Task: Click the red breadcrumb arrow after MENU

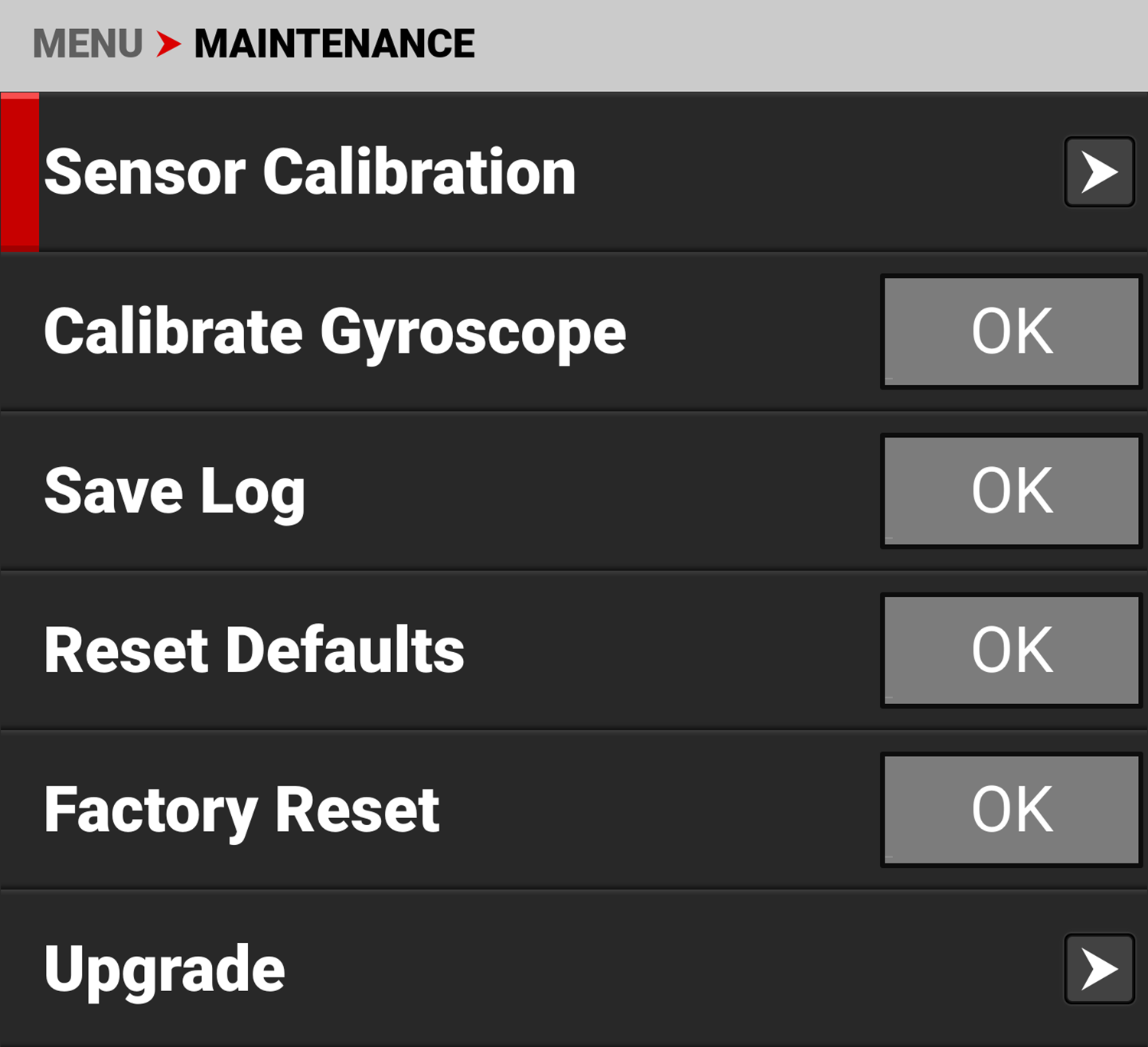Action: coord(168,44)
